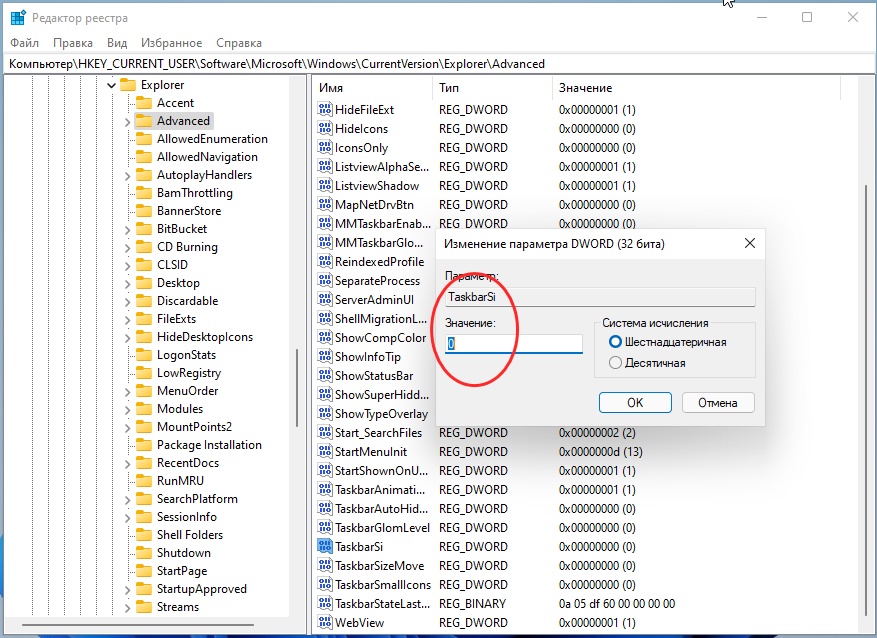Click the Start_SearchFiles value icon

[324, 432]
